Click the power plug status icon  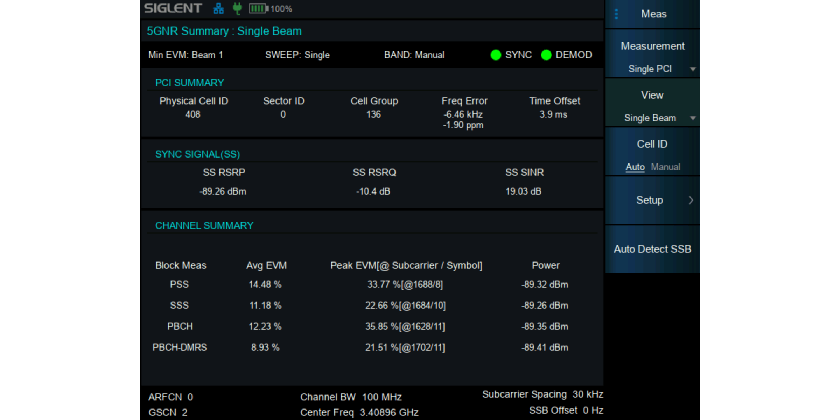(x=237, y=9)
